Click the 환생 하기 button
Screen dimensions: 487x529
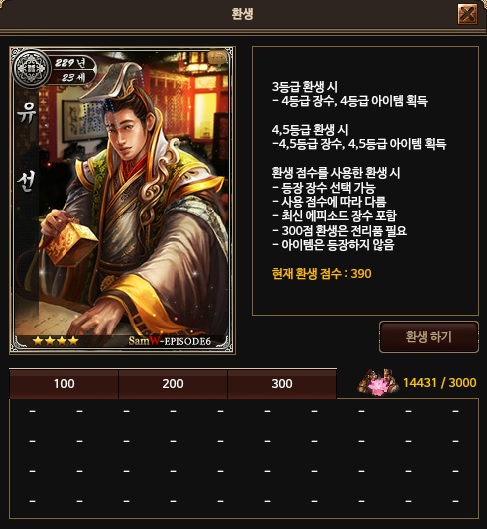point(429,337)
